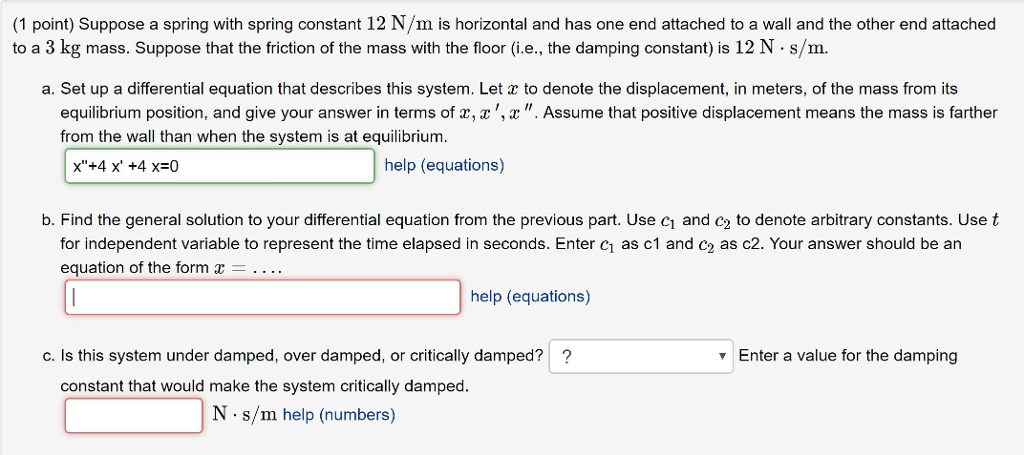Click the part a differential equation answer box
Screen dimensions: 1024x455
click(220, 166)
